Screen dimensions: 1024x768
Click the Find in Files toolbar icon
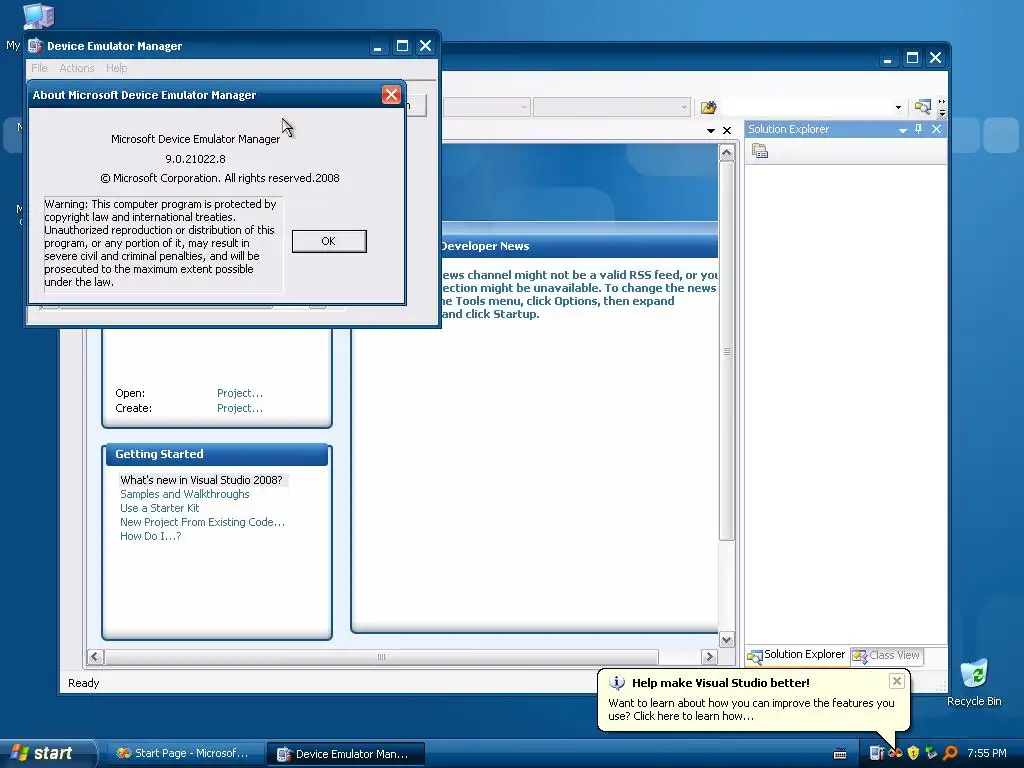click(708, 107)
